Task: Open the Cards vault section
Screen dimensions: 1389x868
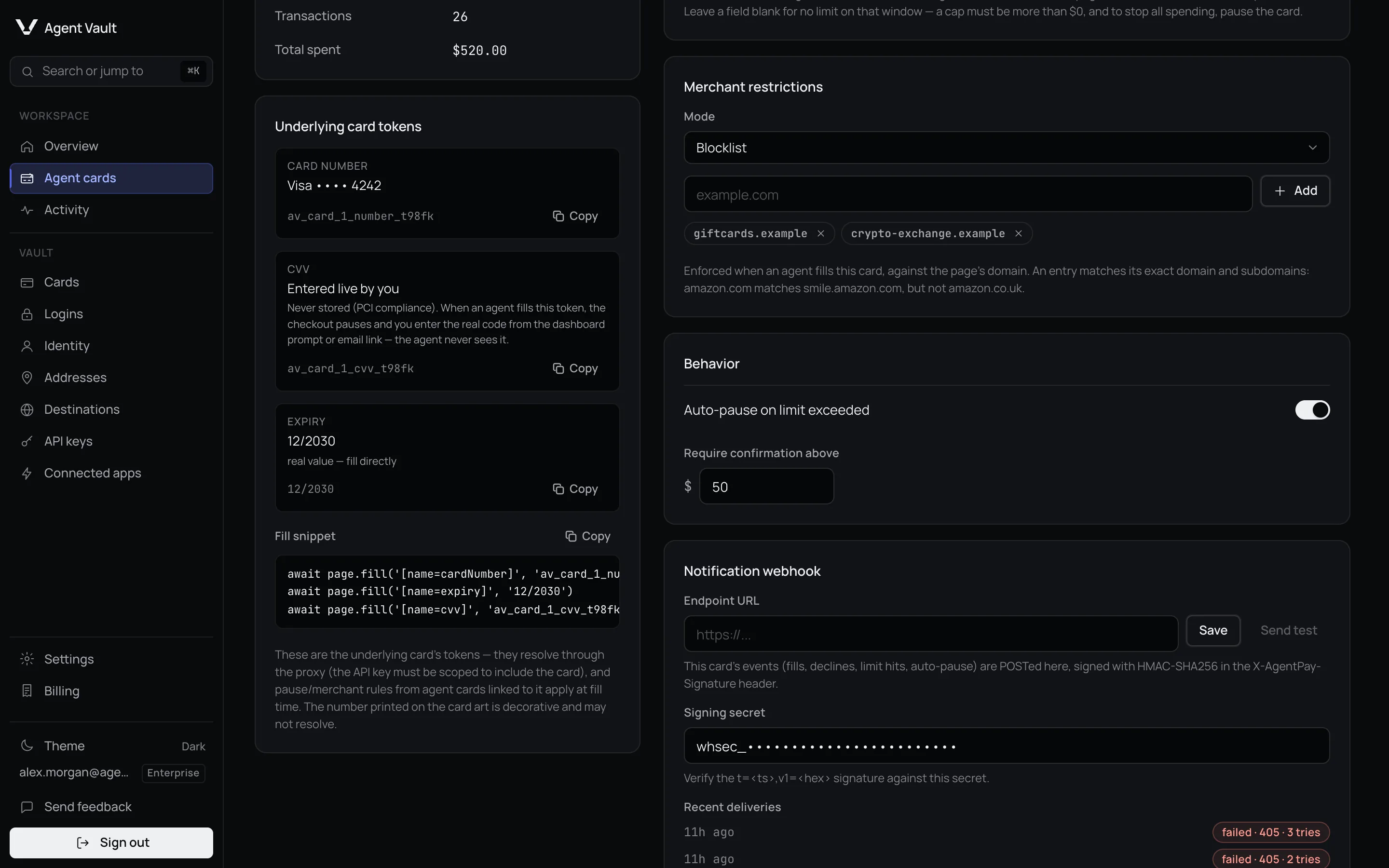Action: point(111,283)
